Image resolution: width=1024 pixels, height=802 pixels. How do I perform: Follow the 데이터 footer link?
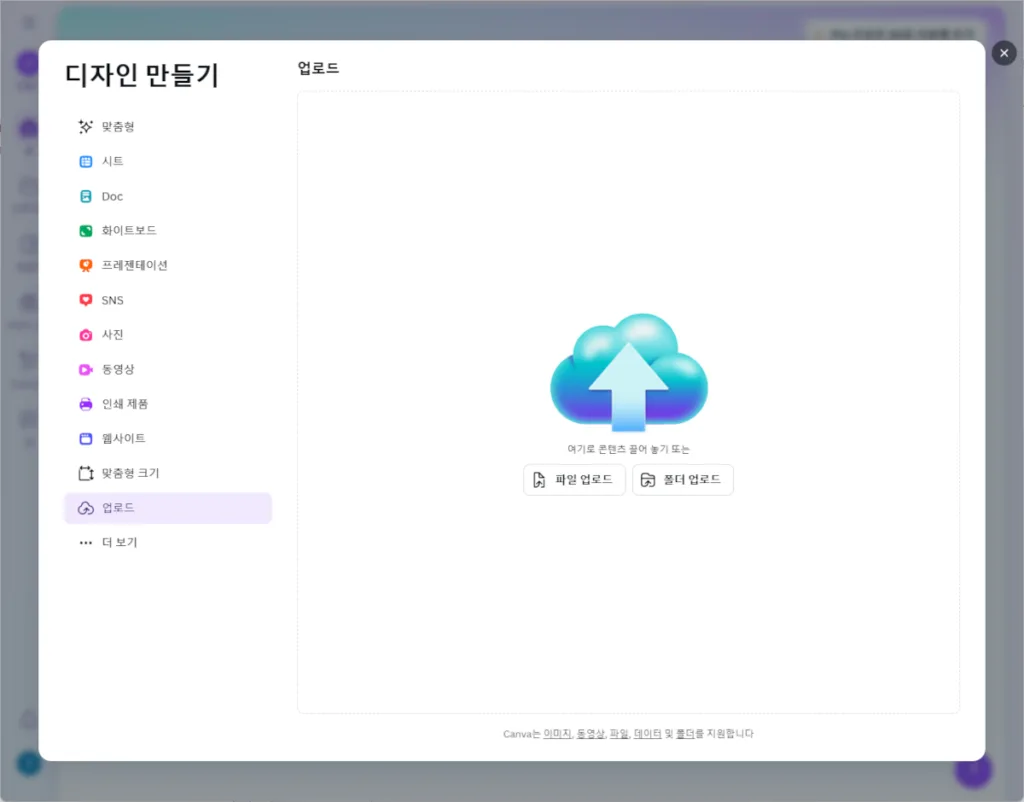(647, 734)
